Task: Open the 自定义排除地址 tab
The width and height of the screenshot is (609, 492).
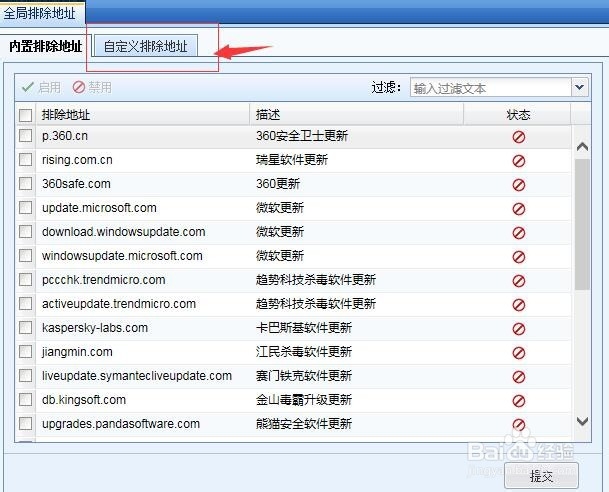Action: [146, 46]
